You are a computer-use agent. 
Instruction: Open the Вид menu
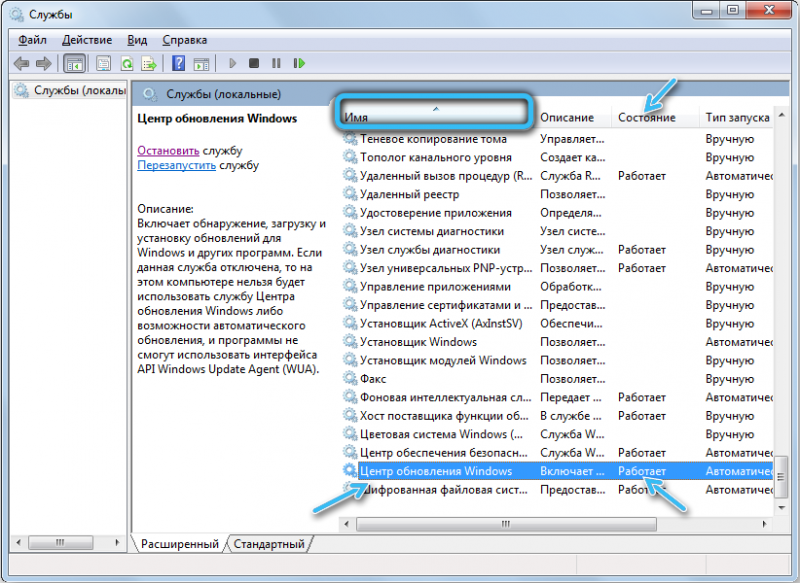(x=137, y=40)
